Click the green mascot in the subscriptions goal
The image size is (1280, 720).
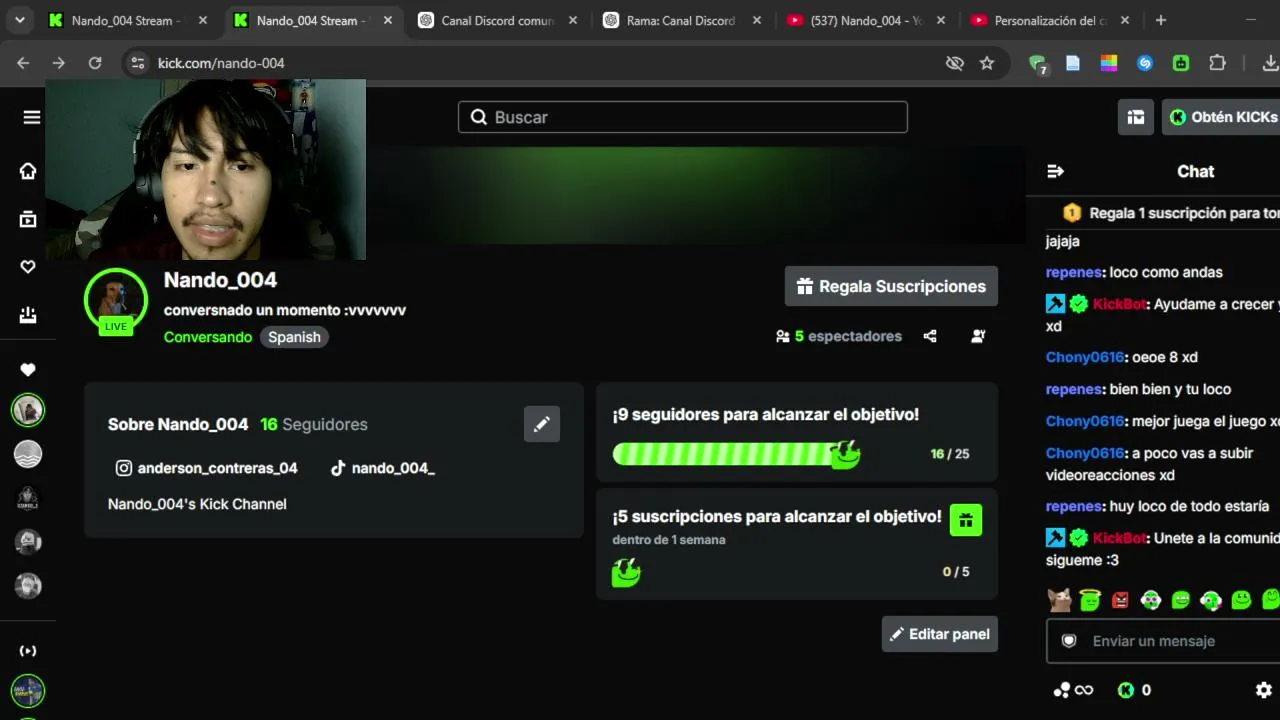(x=626, y=572)
